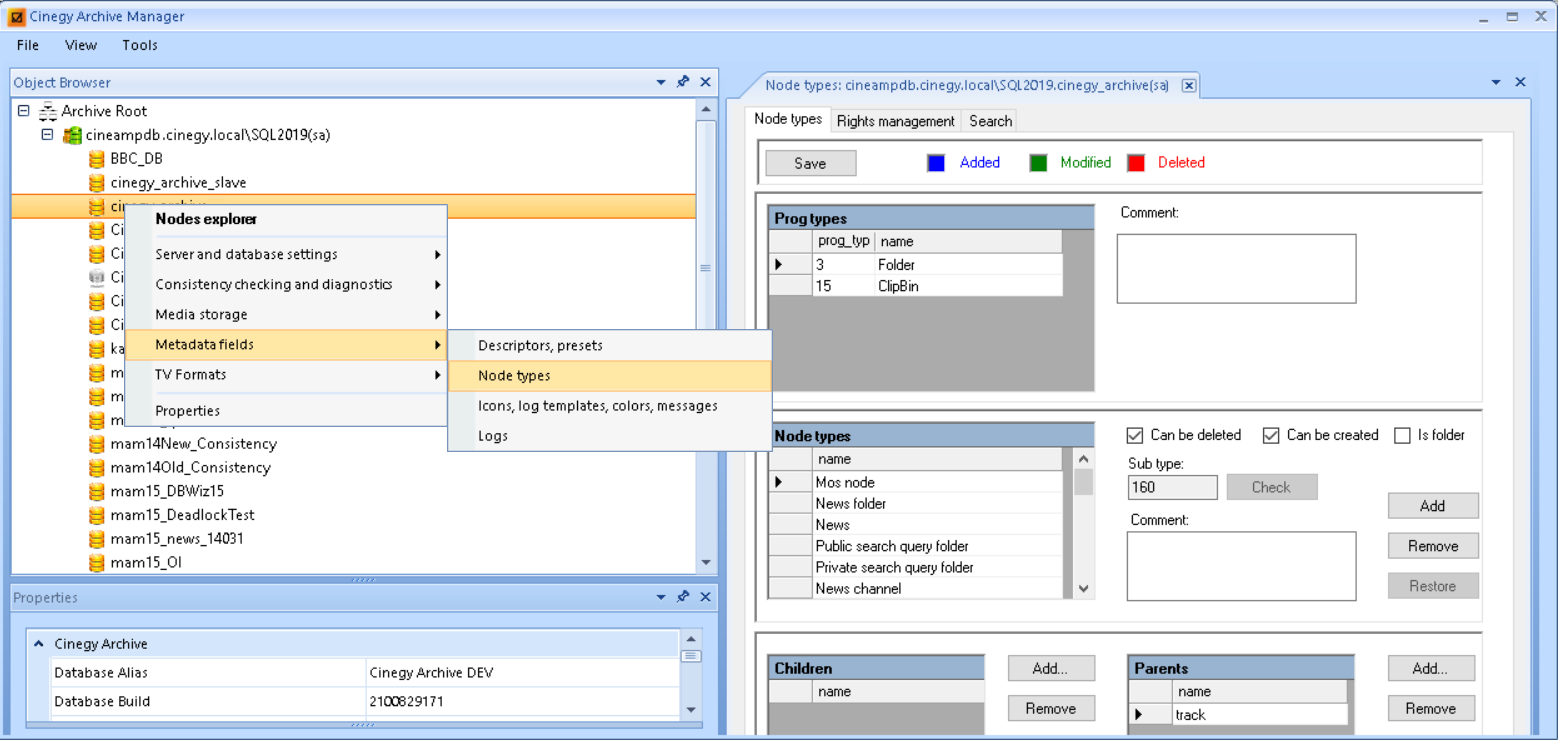Click the cinegy_archive_slave database icon
Image resolution: width=1558 pixels, height=740 pixels.
click(97, 183)
